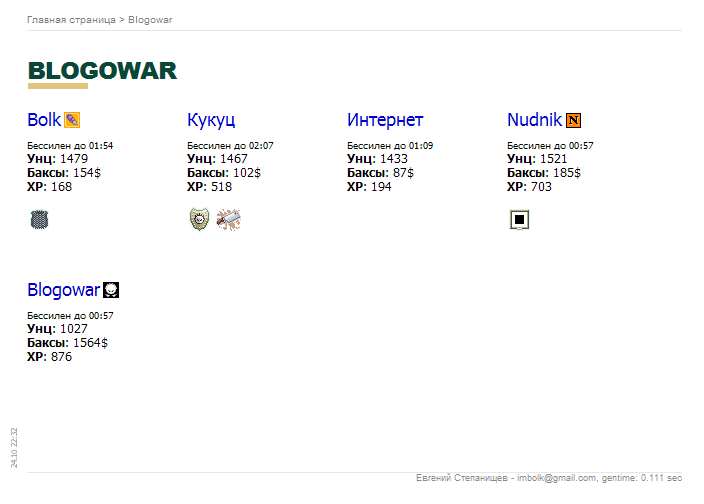
Task: Click 'Бессилен до 01:09' under Интернет
Action: (390, 145)
